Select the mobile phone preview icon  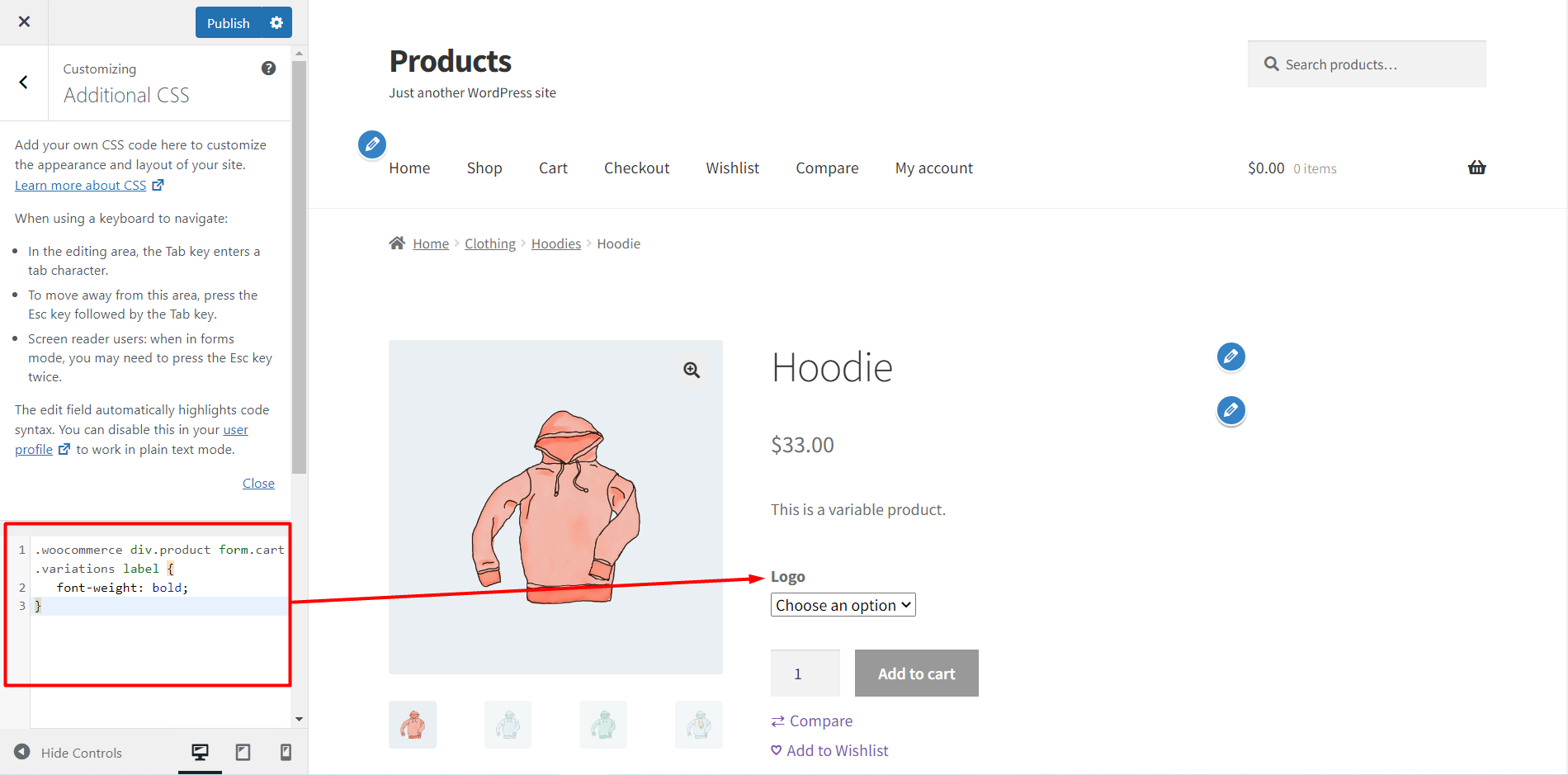(x=286, y=752)
